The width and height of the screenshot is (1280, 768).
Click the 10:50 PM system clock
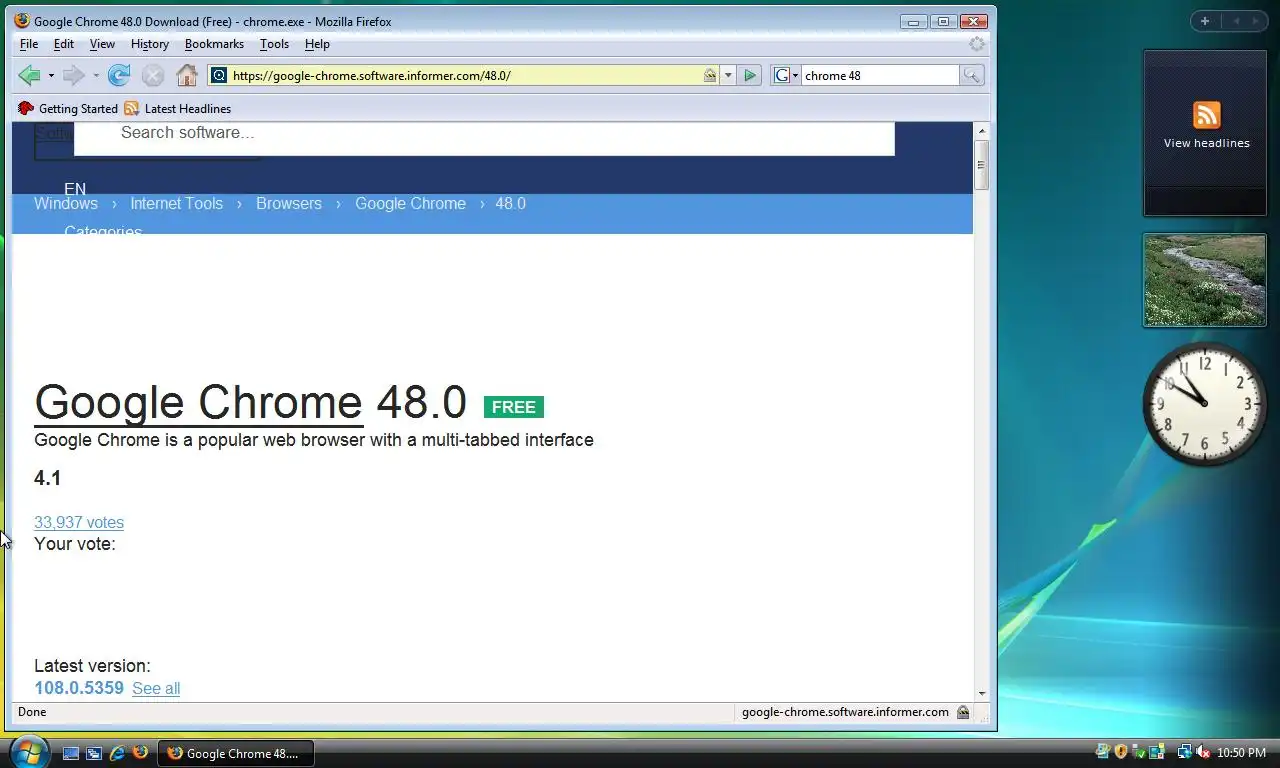[x=1242, y=753]
